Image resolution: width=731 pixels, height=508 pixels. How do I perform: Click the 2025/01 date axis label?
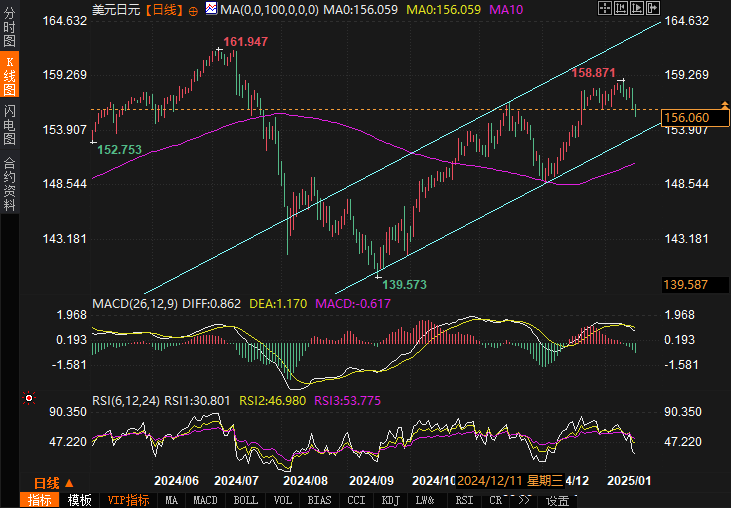pos(629,481)
